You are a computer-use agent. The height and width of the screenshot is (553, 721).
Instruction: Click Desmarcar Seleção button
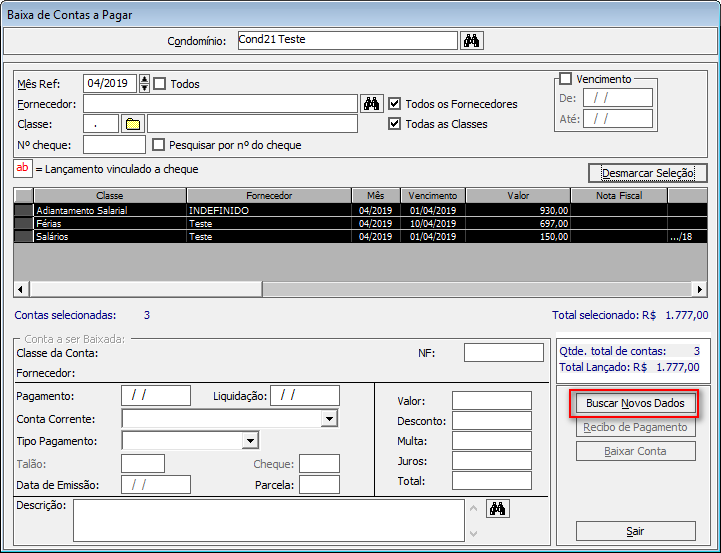(647, 173)
